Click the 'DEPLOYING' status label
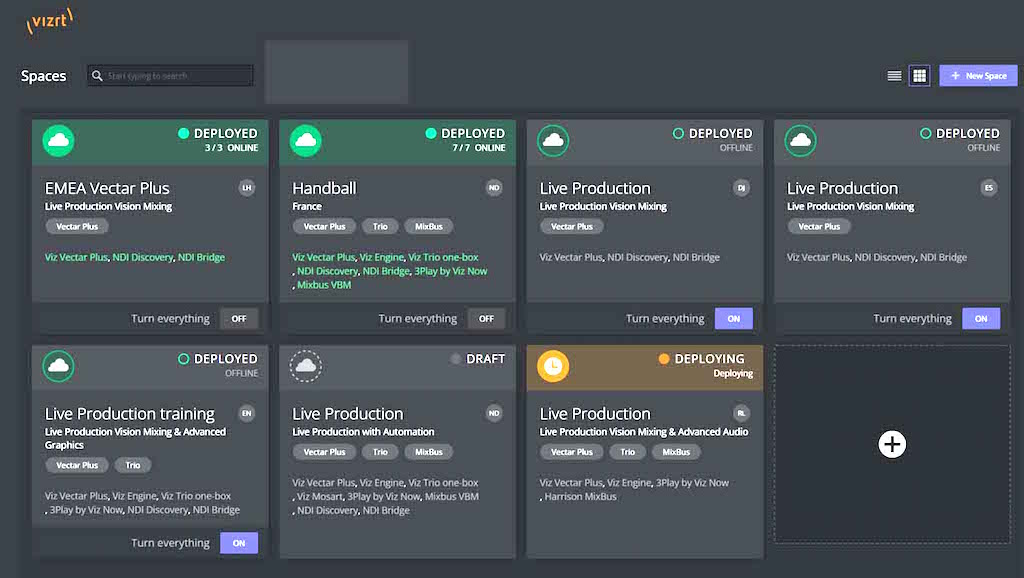The height and width of the screenshot is (578, 1024). (709, 359)
